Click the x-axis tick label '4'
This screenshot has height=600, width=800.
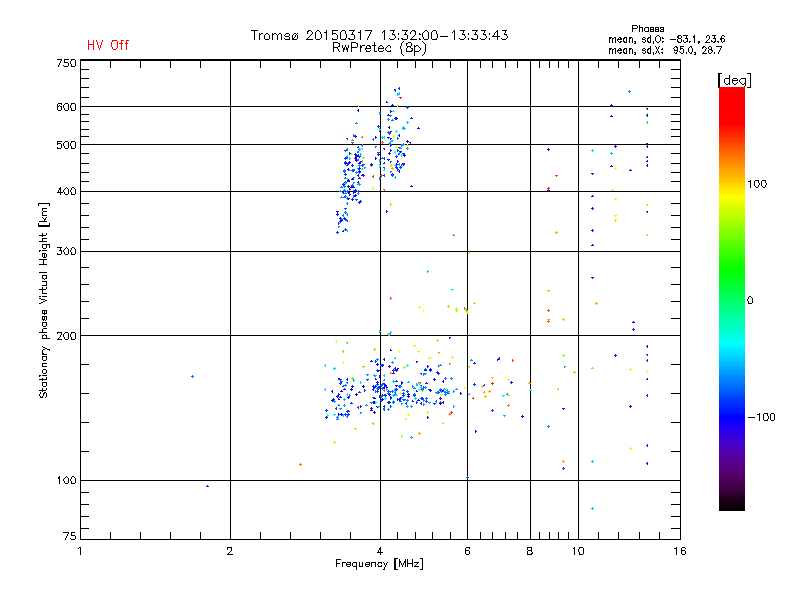(x=380, y=551)
